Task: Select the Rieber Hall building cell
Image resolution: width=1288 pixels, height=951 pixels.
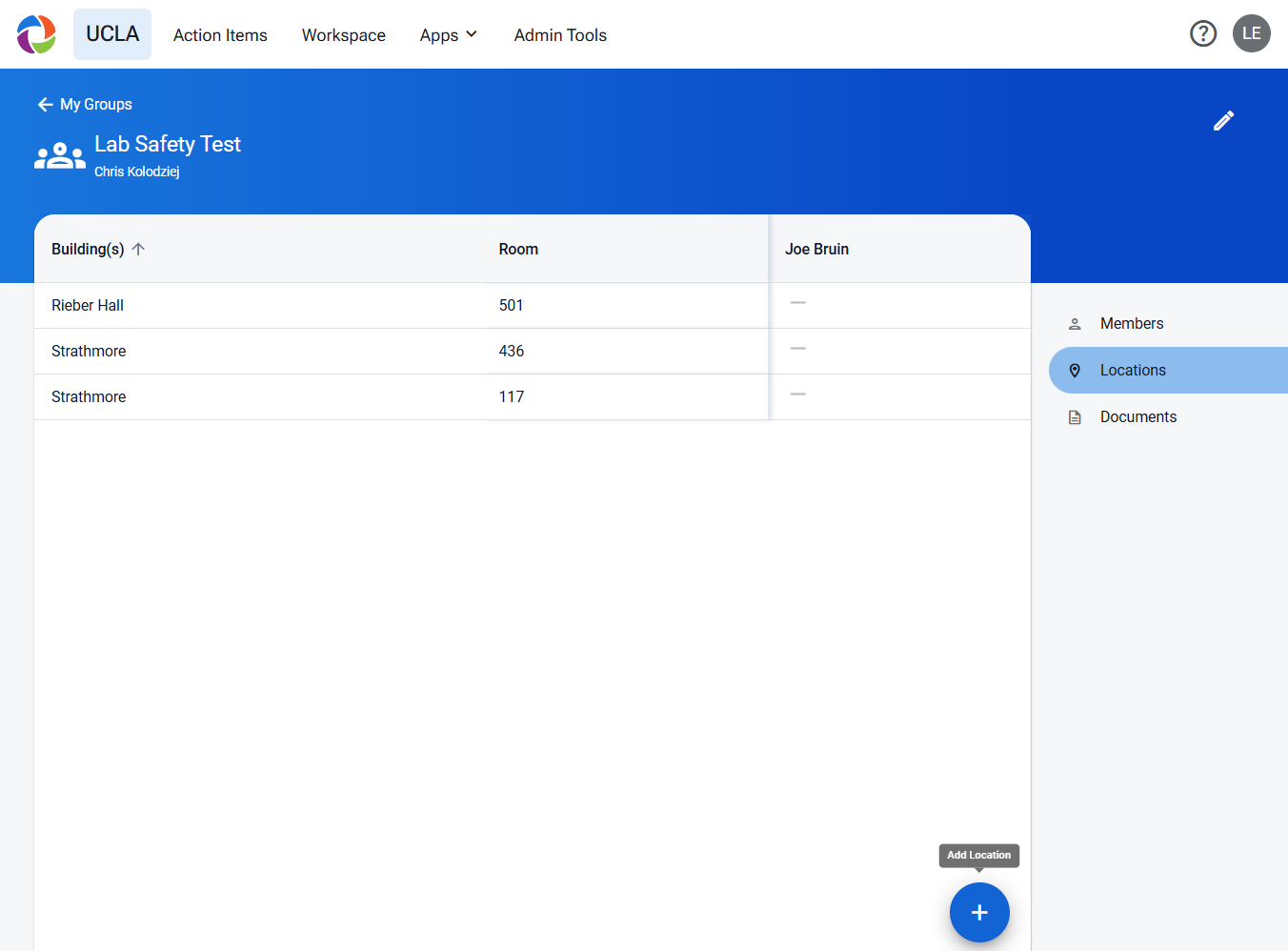Action: click(88, 305)
